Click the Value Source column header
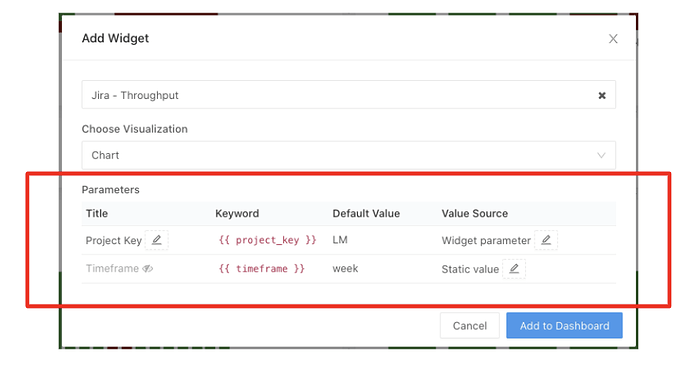 475,214
